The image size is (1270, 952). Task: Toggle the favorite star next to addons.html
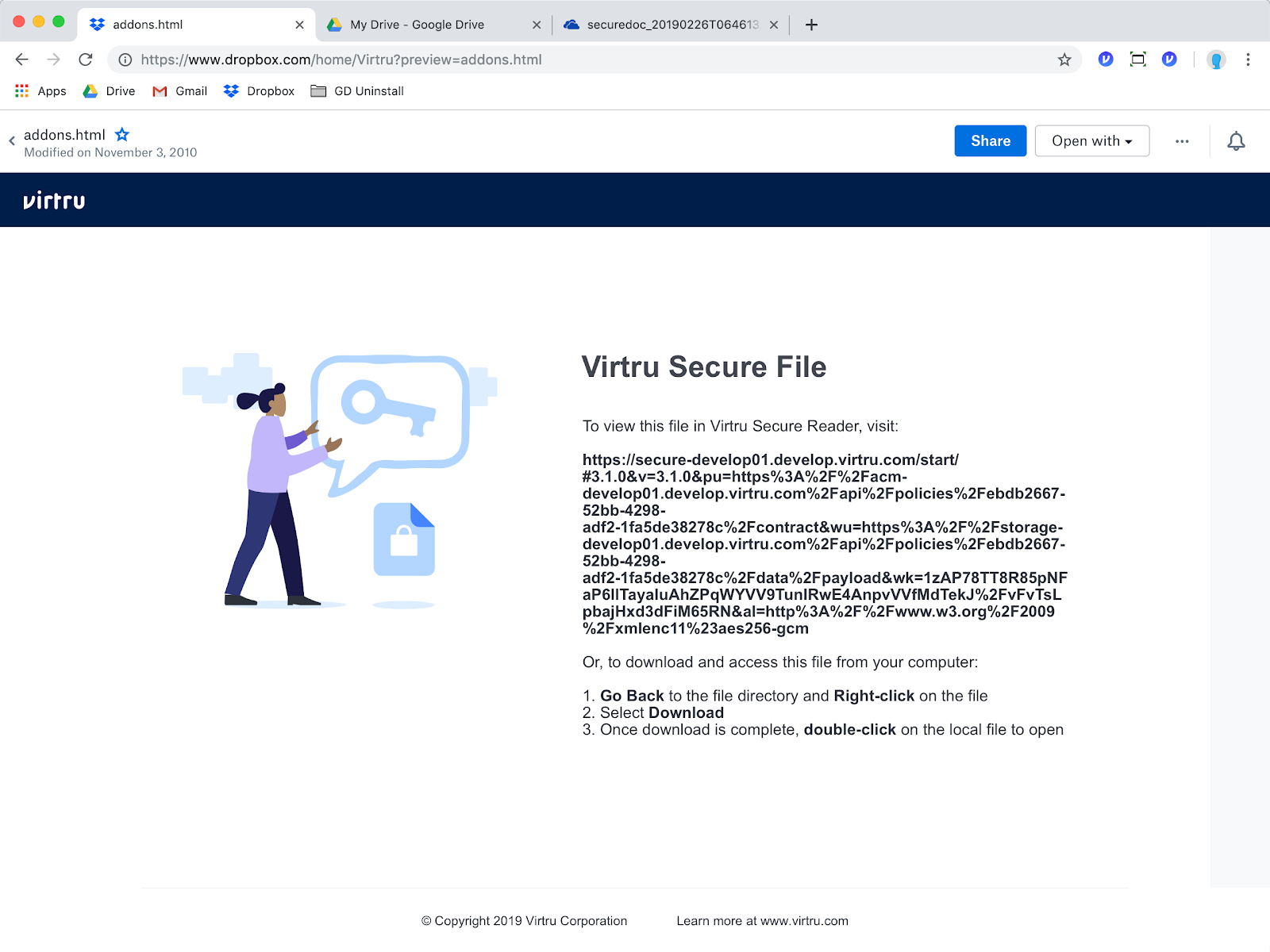click(122, 134)
